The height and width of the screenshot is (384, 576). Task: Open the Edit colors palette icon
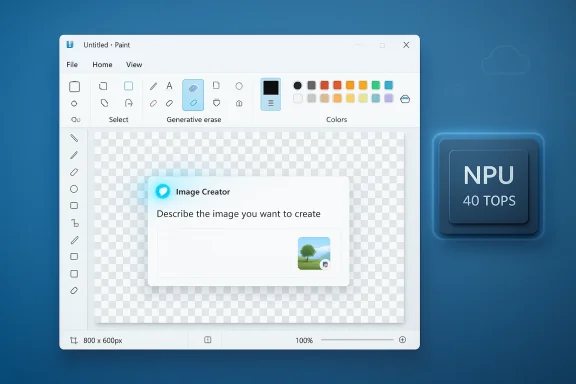click(x=405, y=99)
